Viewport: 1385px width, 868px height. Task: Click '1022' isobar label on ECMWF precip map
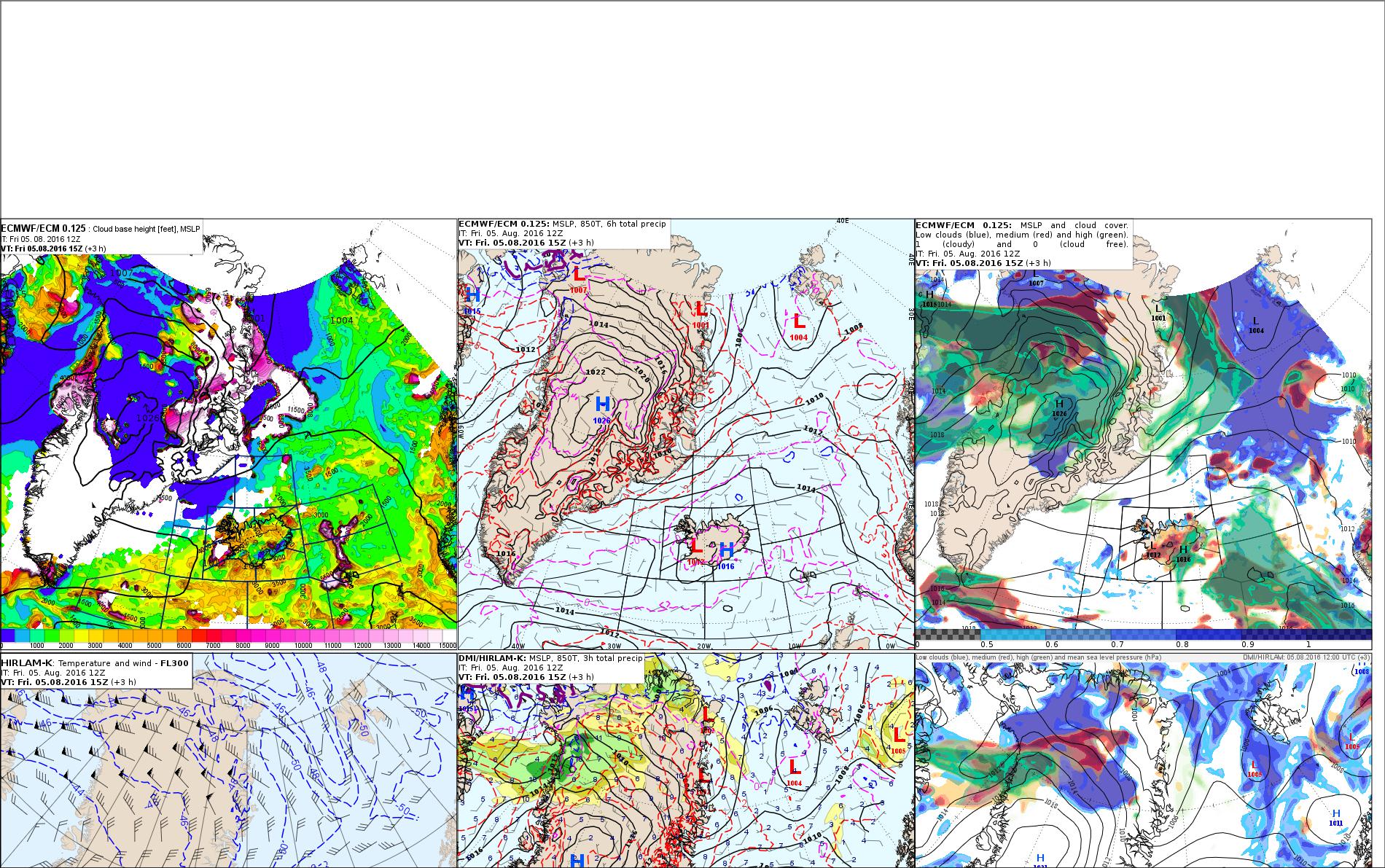tap(596, 372)
